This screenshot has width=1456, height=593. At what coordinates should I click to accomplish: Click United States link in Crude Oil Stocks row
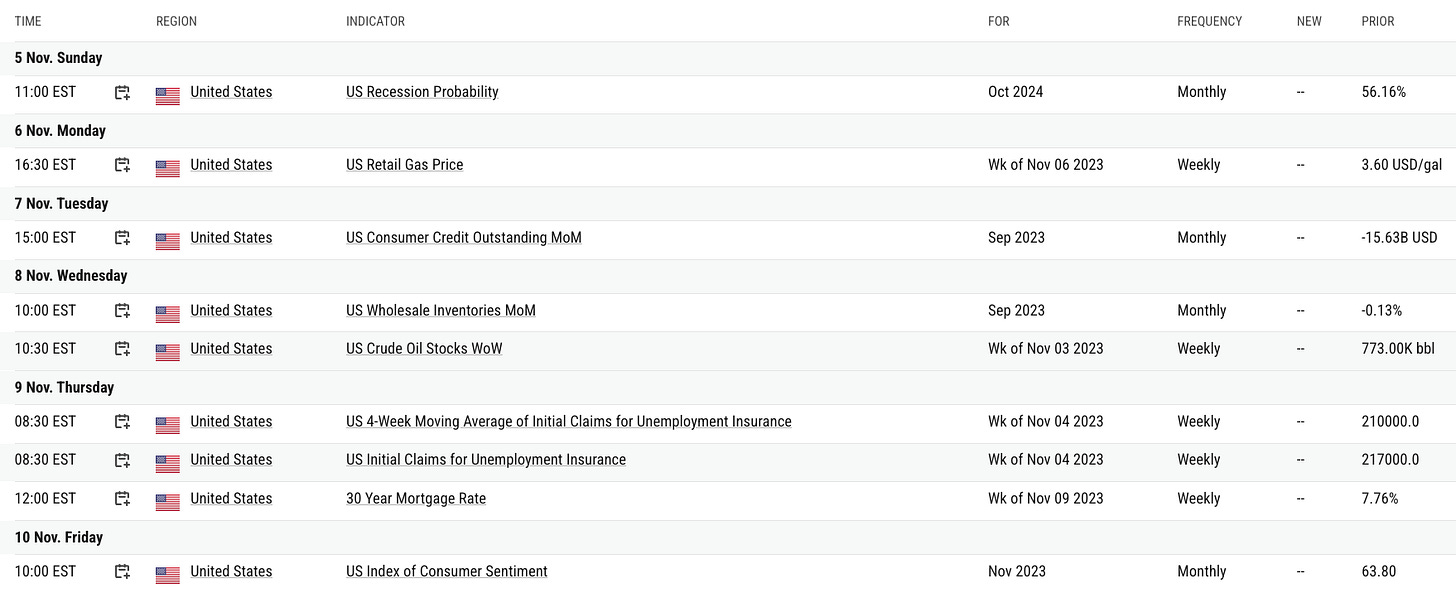(x=231, y=349)
